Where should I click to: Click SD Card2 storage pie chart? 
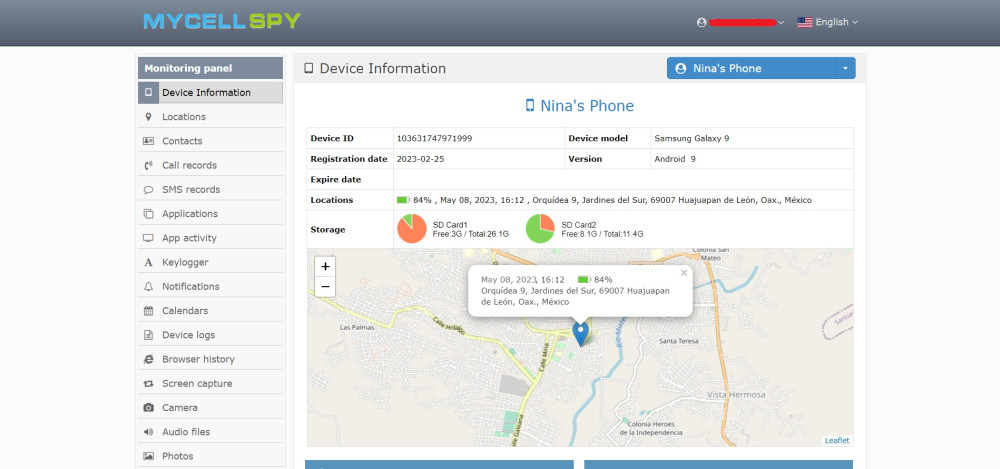pos(540,228)
